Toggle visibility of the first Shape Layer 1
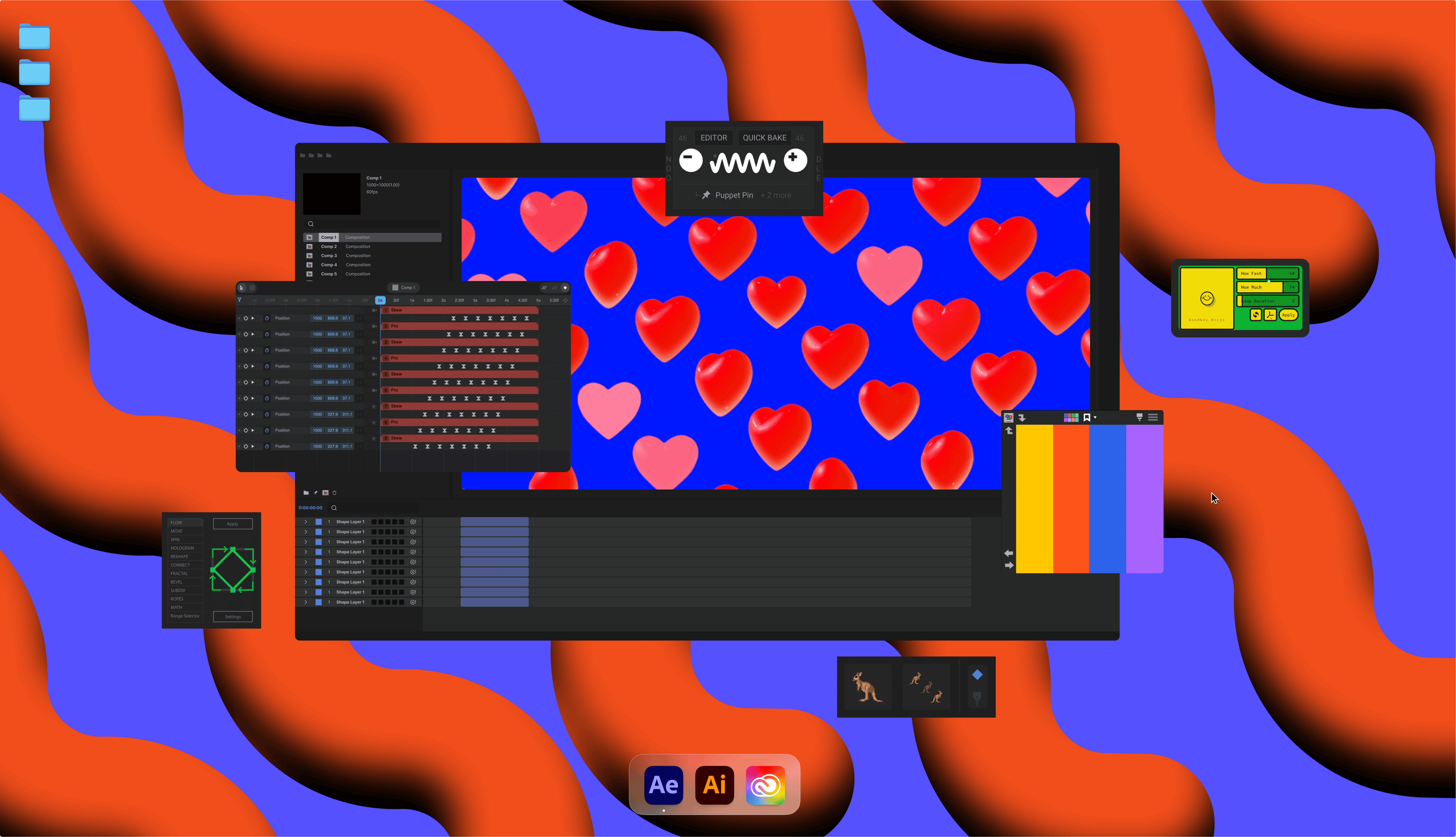Screen dimensions: 1456x837 [319, 522]
